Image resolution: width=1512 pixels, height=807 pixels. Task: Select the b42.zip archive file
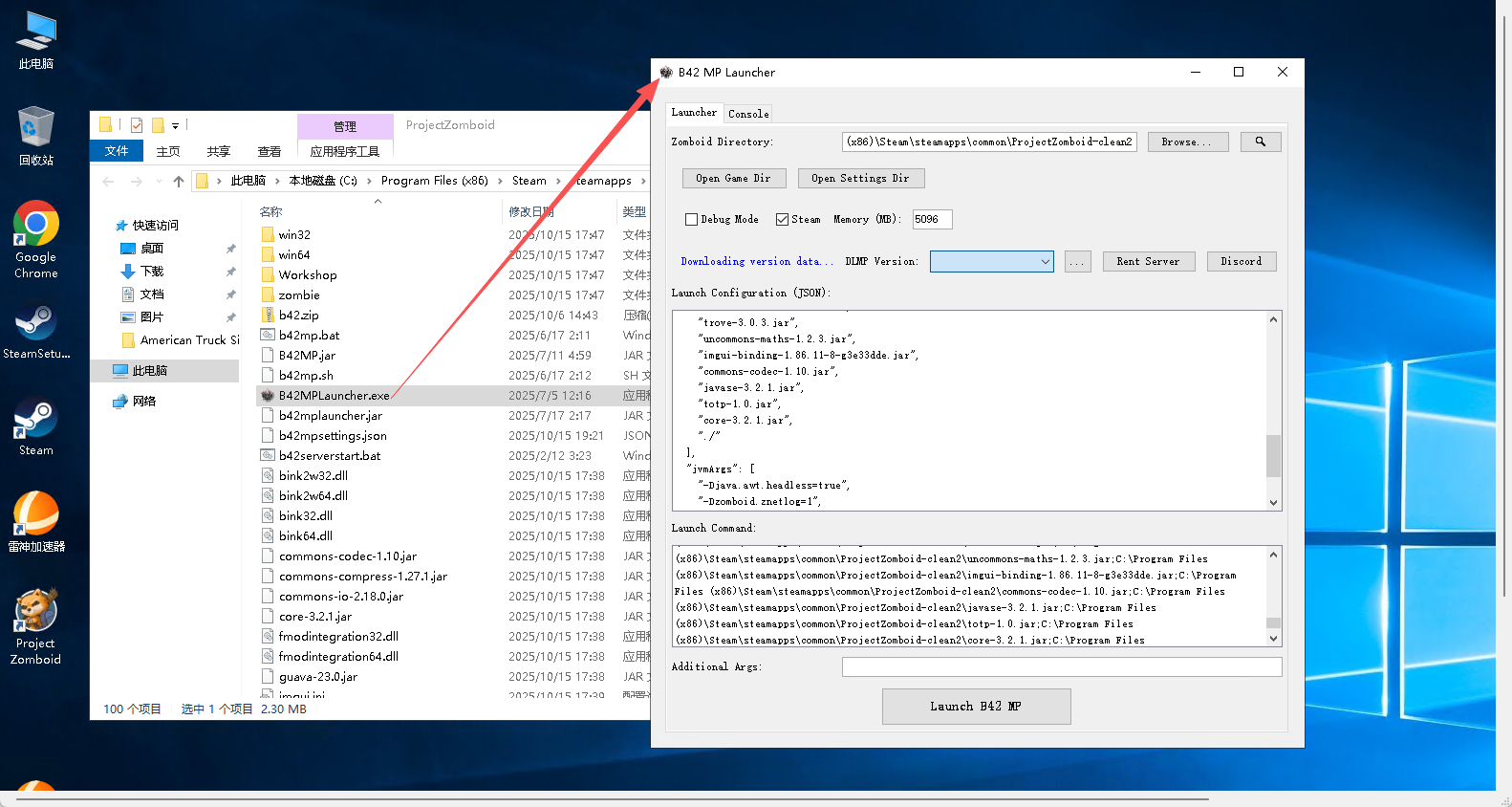point(298,316)
